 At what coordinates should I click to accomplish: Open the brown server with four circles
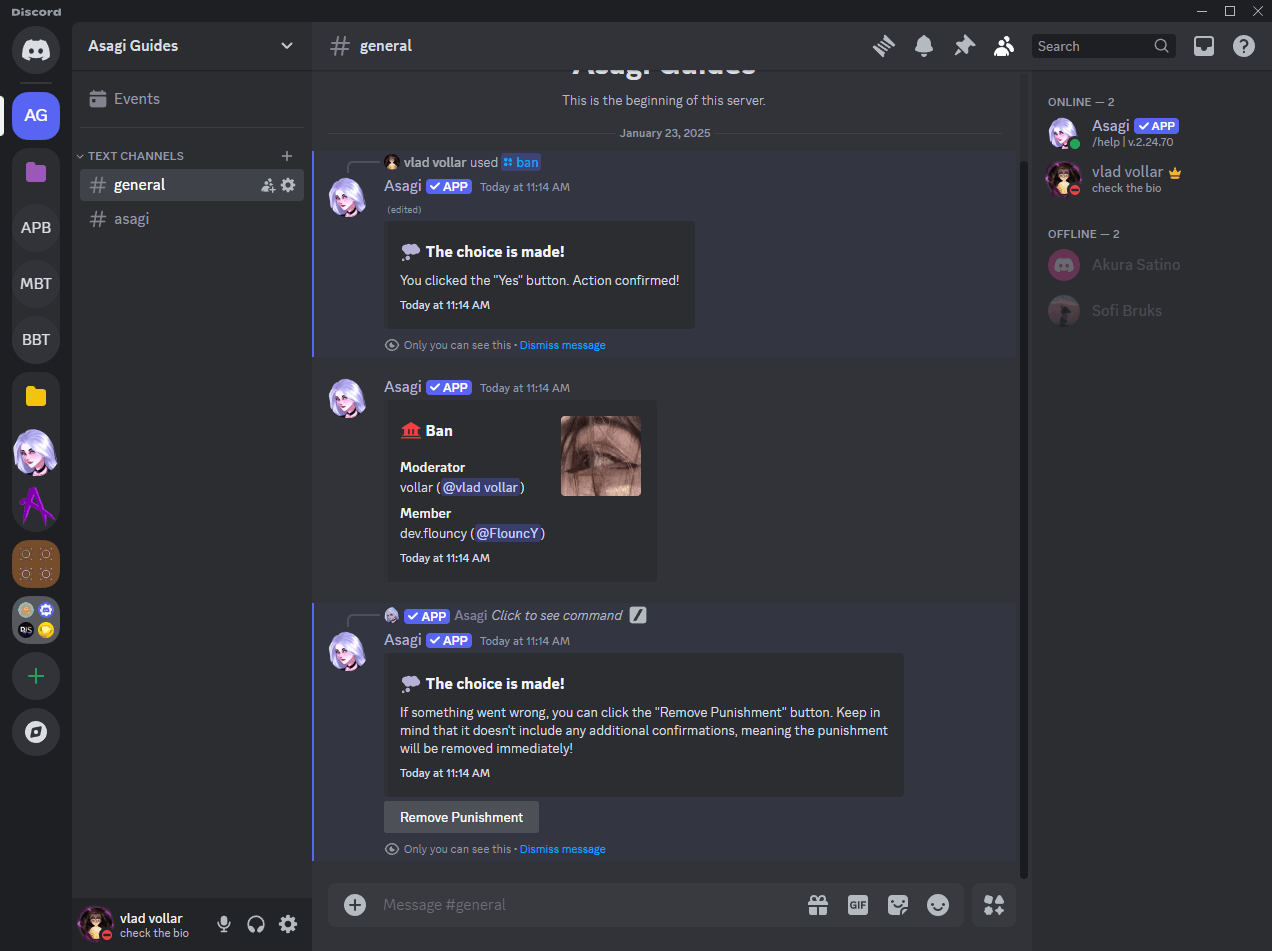point(36,564)
